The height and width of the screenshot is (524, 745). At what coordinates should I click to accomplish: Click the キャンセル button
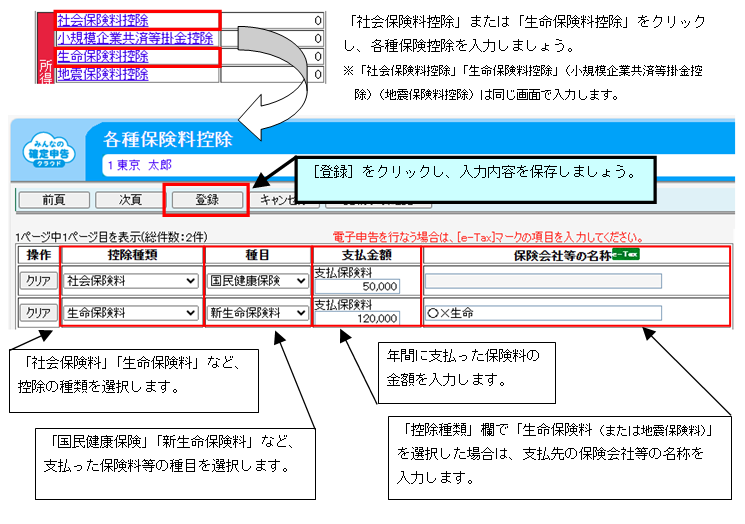280,200
